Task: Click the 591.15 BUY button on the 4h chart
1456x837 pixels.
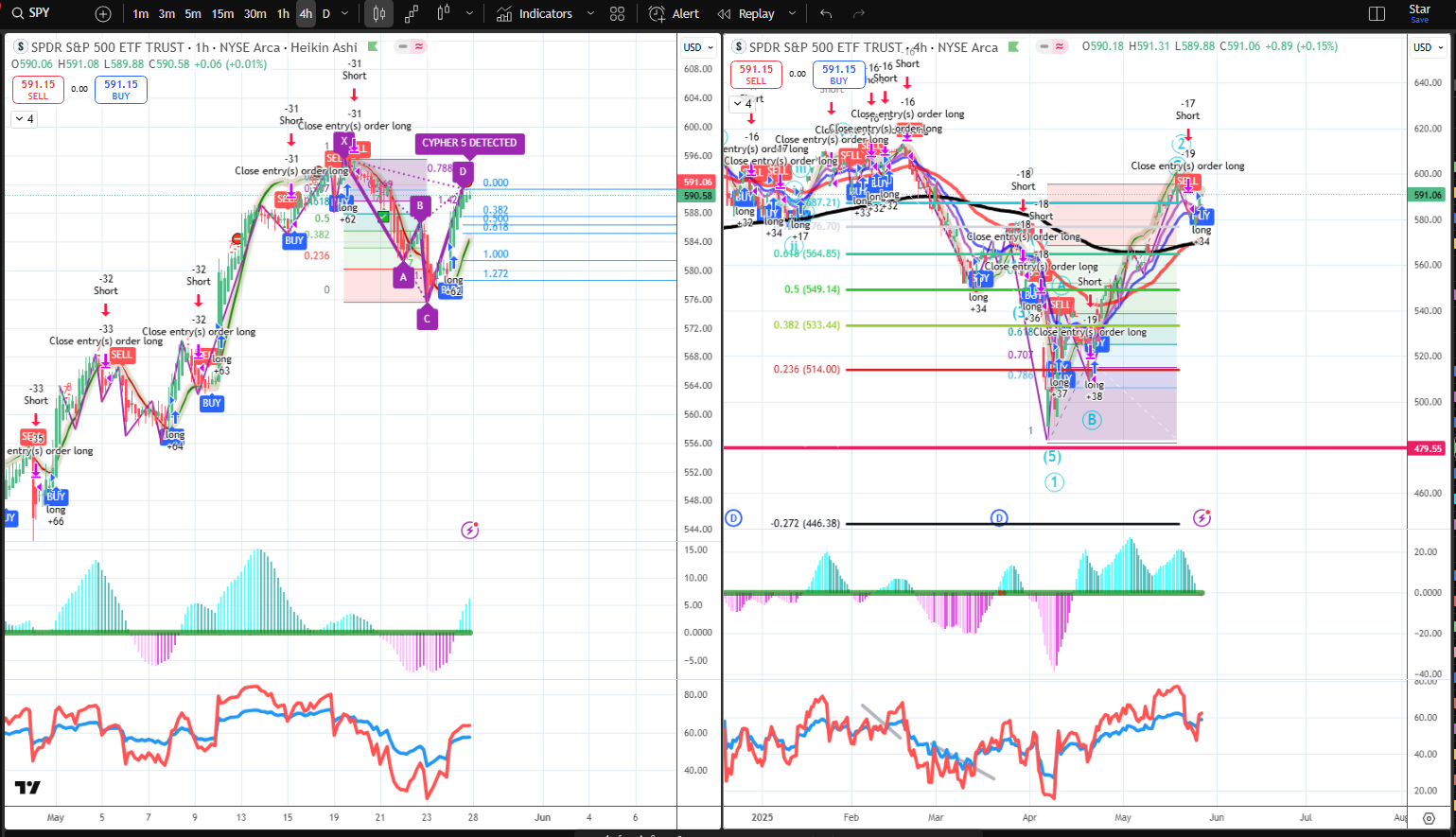Action: (x=839, y=74)
